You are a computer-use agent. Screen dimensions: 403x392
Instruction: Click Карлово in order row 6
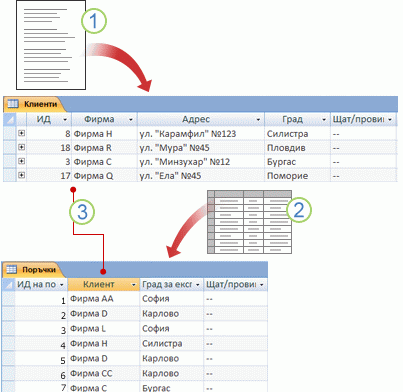pos(172,374)
